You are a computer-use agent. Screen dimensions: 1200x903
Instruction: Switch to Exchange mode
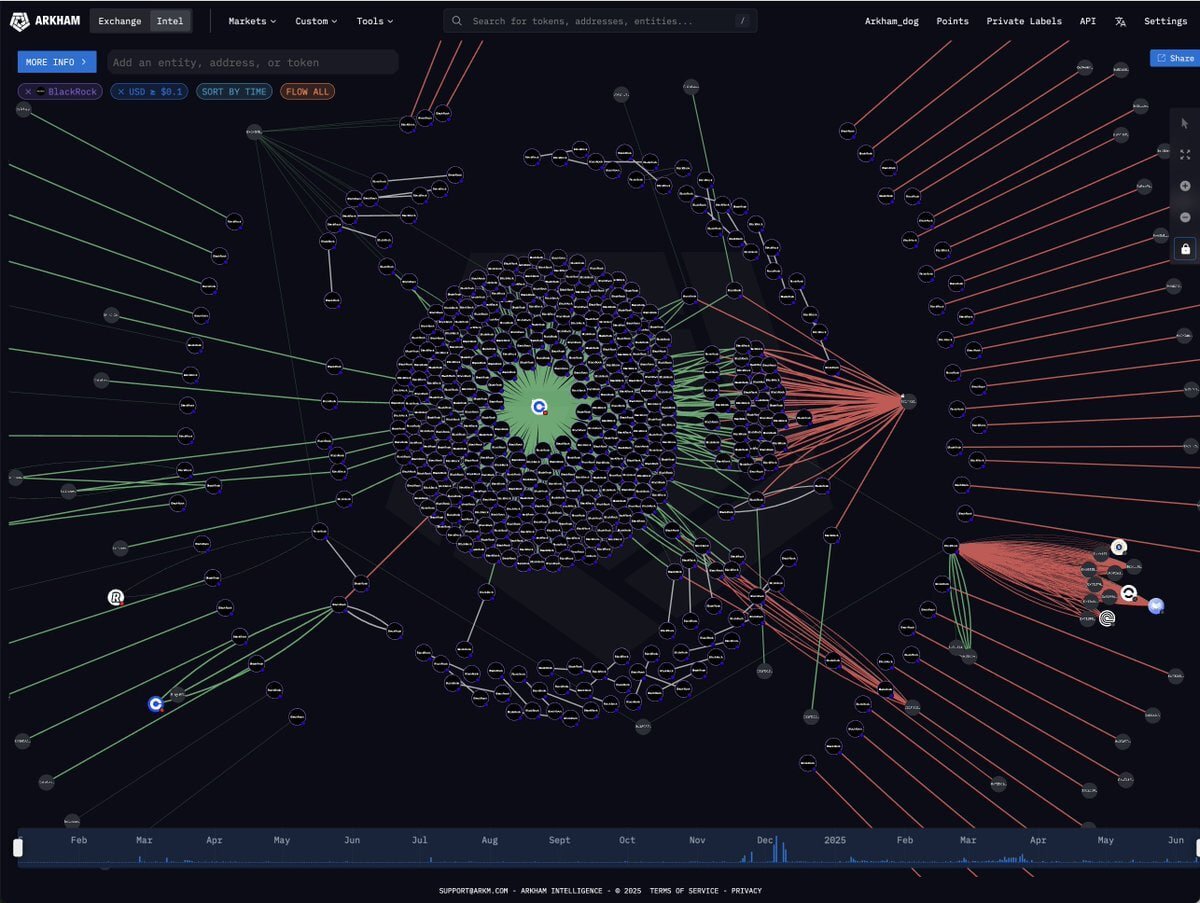pos(119,21)
